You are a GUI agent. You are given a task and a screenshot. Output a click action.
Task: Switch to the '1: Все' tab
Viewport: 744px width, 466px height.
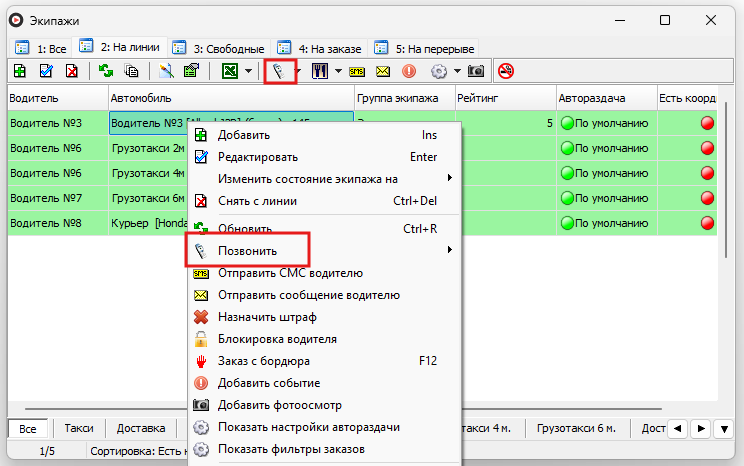[41, 49]
